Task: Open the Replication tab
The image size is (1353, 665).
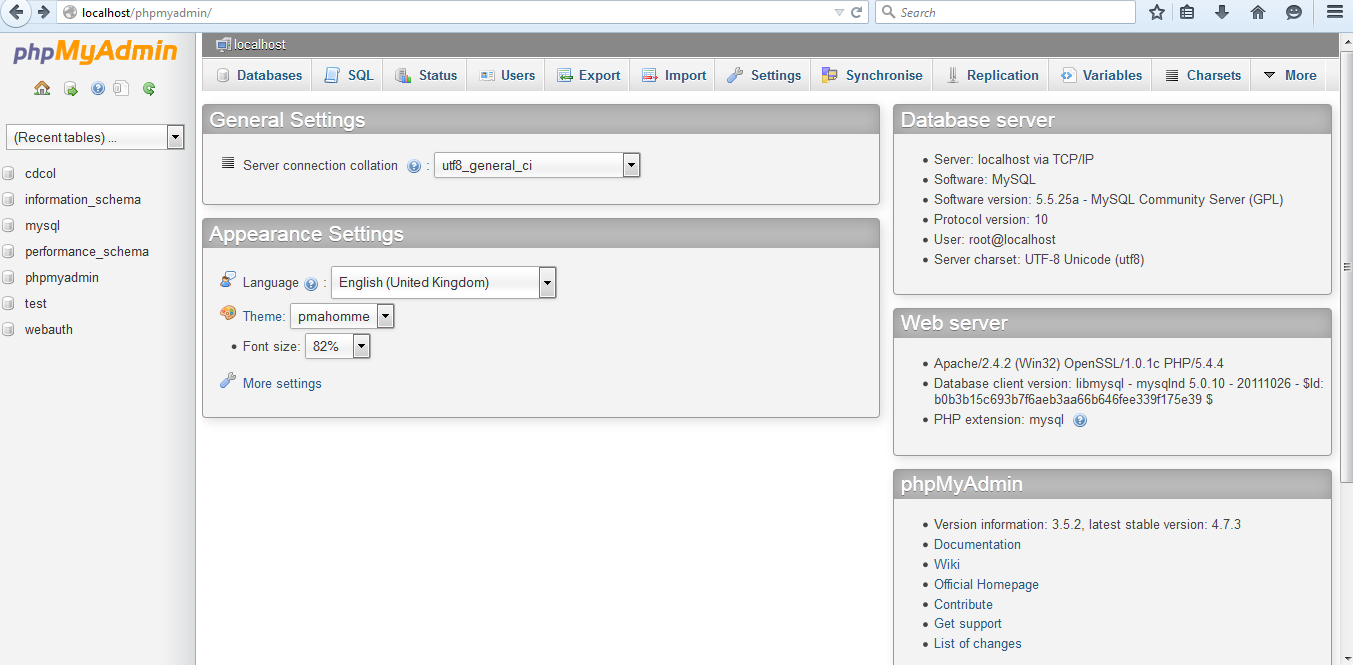Action: tap(992, 75)
